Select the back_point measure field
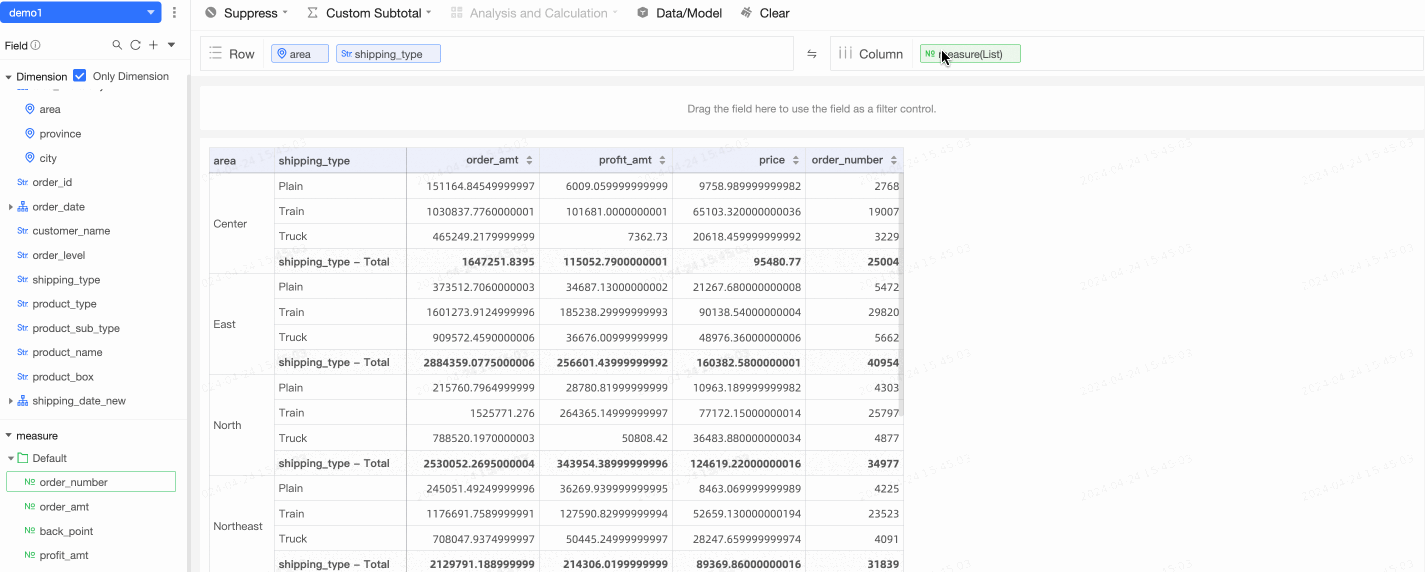 pyautogui.click(x=66, y=531)
